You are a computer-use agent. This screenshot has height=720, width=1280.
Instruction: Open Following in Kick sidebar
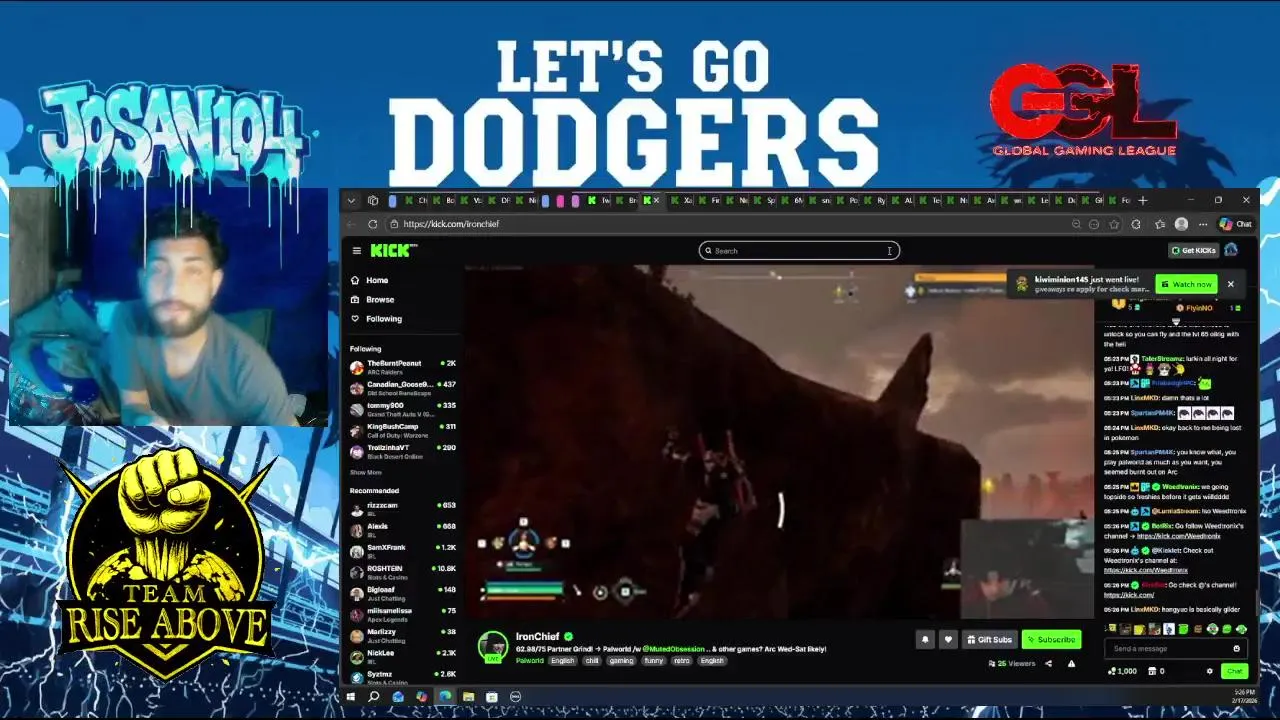[376, 319]
